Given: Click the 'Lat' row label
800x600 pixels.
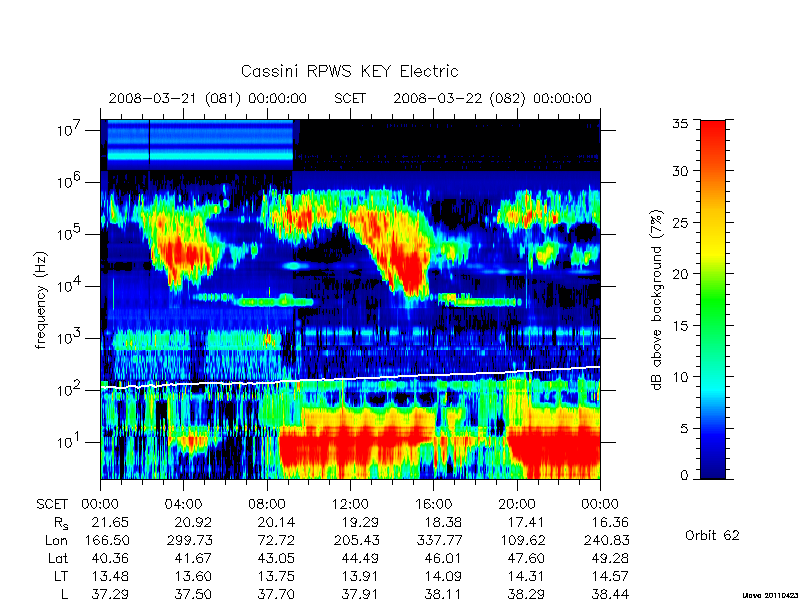Looking at the screenshot, I should tap(58, 558).
